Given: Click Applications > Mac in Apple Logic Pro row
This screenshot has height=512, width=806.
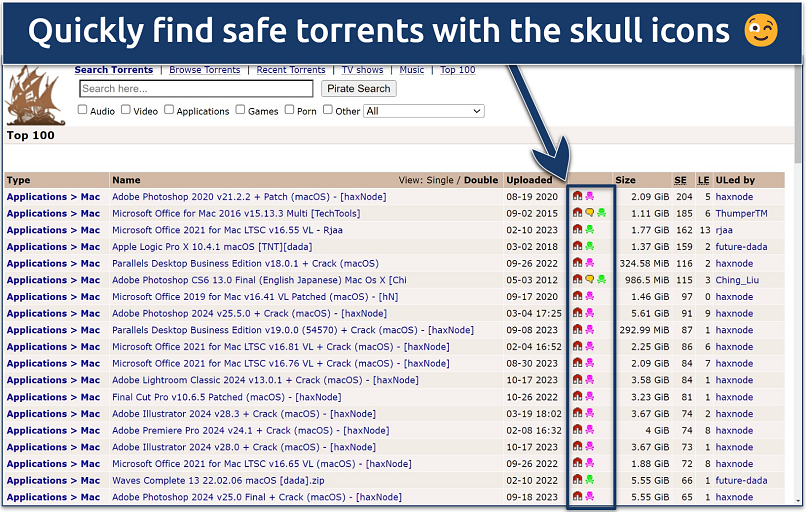Looking at the screenshot, I should 53,247.
